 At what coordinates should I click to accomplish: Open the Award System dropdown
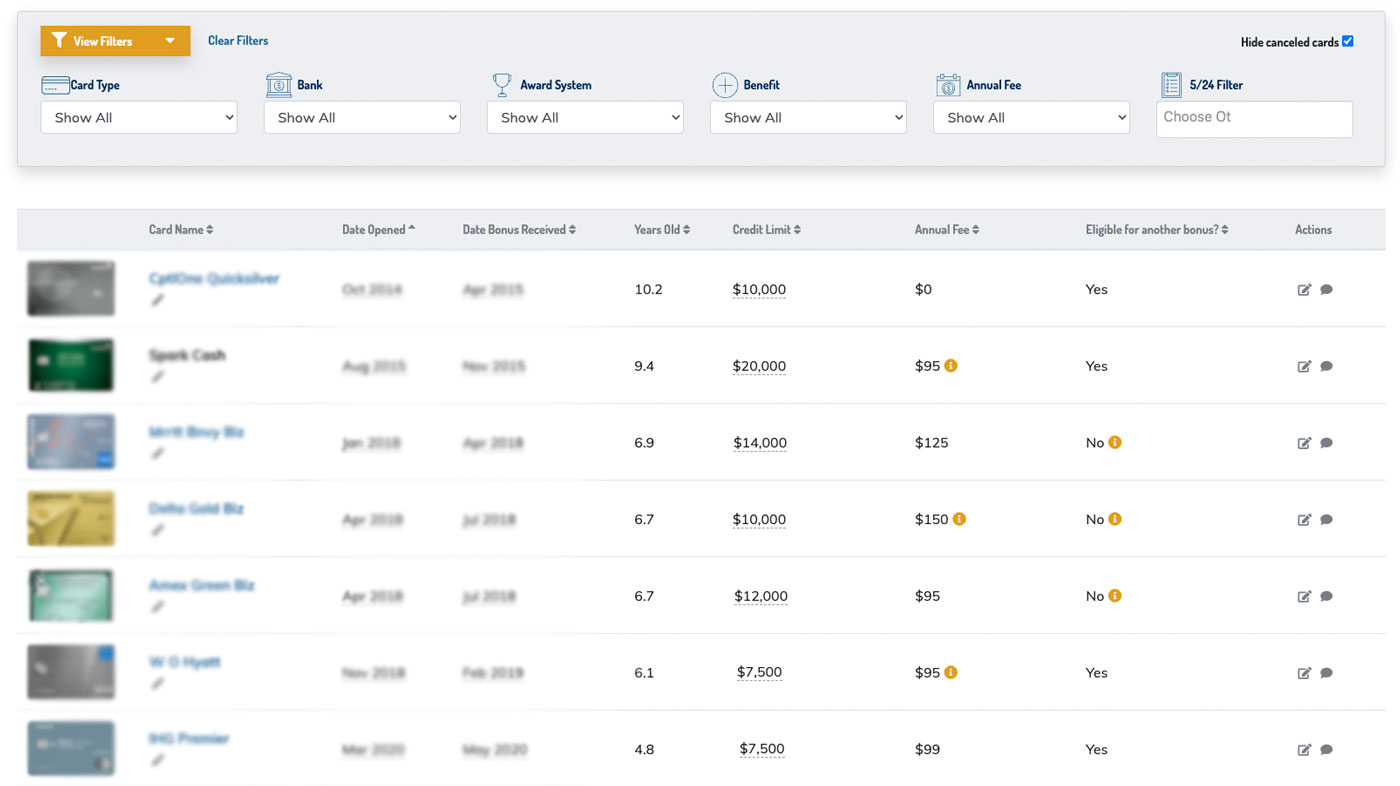click(584, 117)
